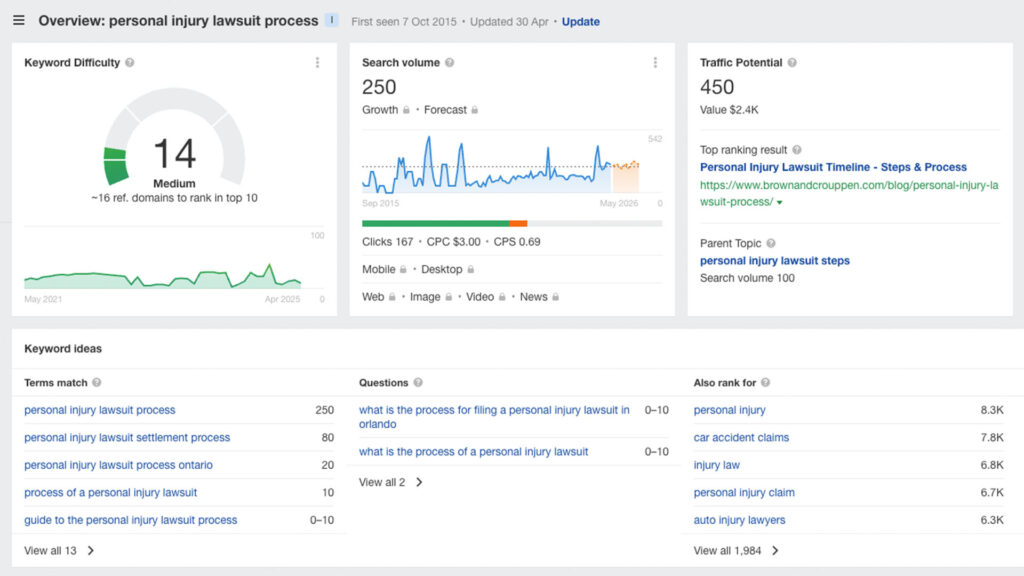Screen dimensions: 1024x576
Task: Expand View all 2 questions
Action: (391, 482)
